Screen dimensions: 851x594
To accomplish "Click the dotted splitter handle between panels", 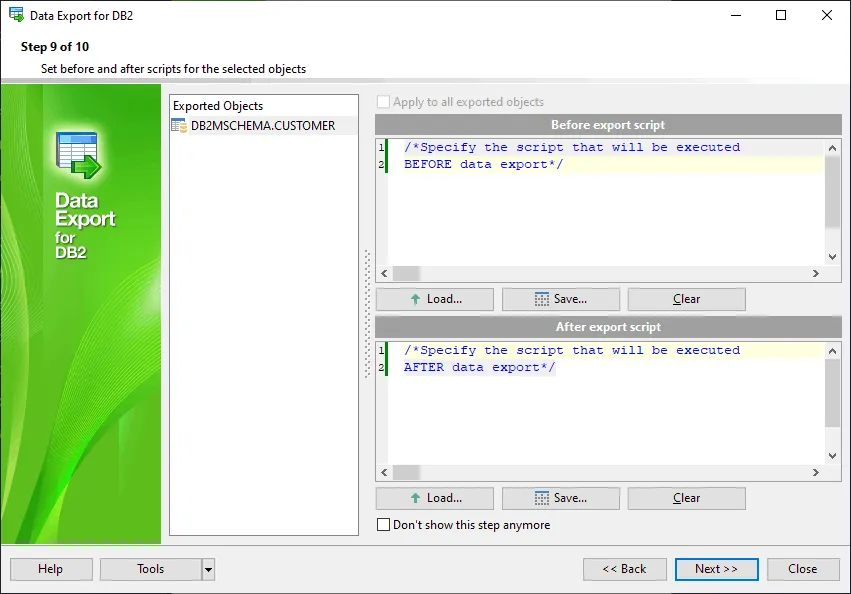I will tap(367, 314).
